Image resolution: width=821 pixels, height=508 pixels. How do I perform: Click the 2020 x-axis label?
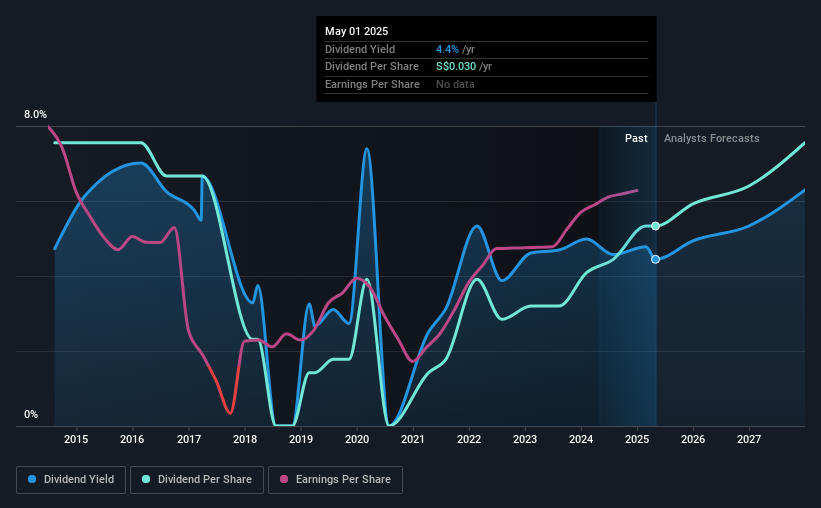point(357,439)
